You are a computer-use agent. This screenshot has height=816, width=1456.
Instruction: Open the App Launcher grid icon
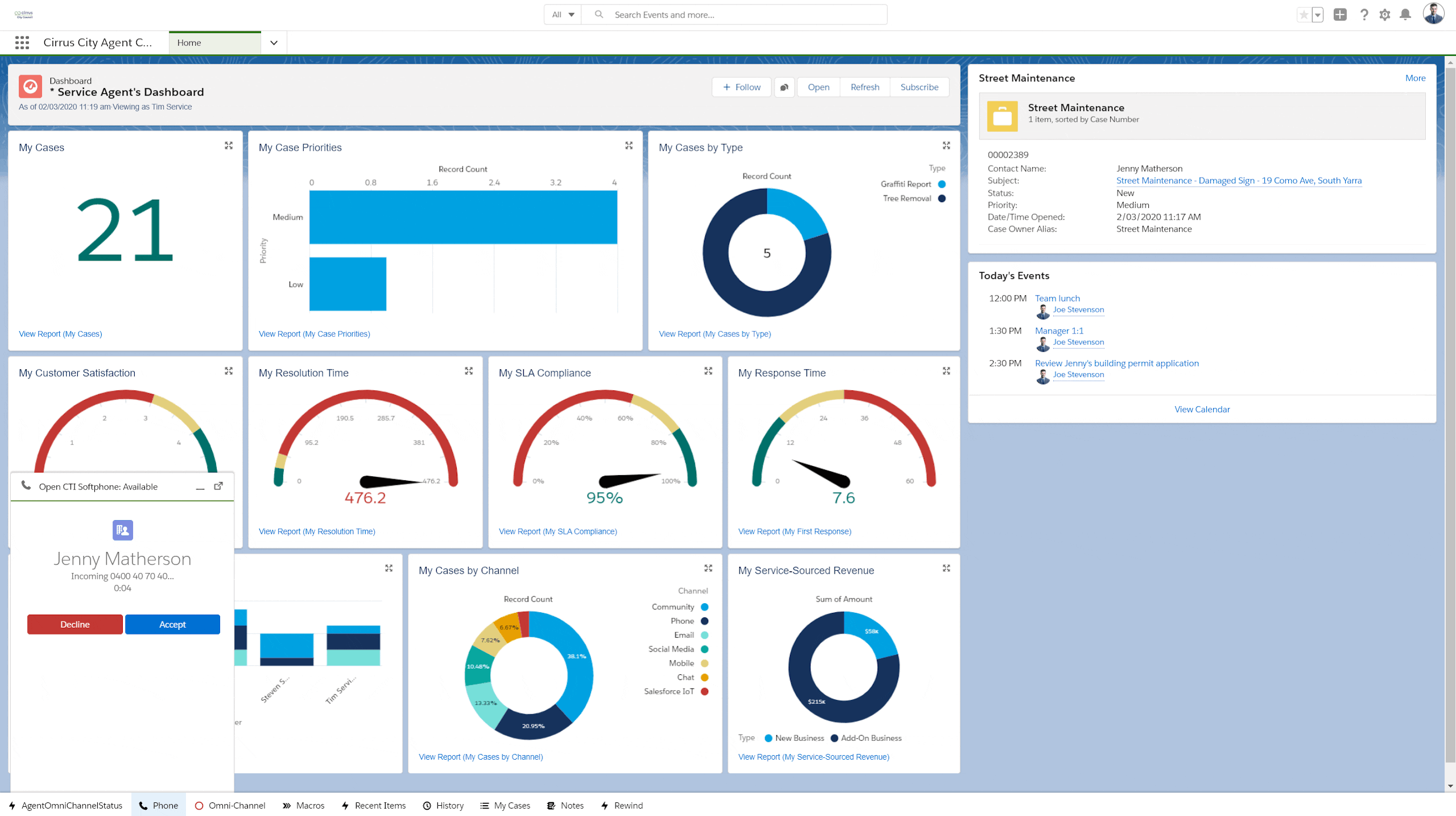tap(22, 43)
